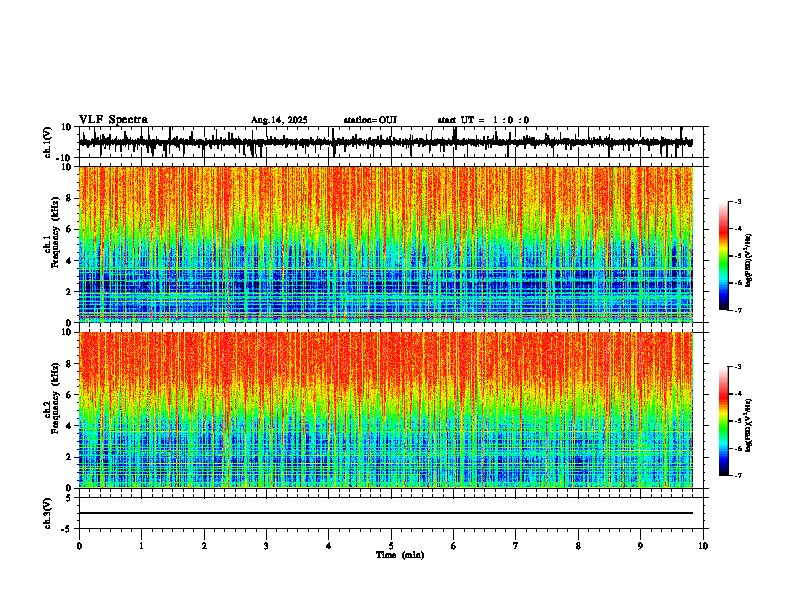Click the "4" kHz tick of ch.1 spectrogram
This screenshot has width=792, height=612.
pyautogui.click(x=69, y=261)
